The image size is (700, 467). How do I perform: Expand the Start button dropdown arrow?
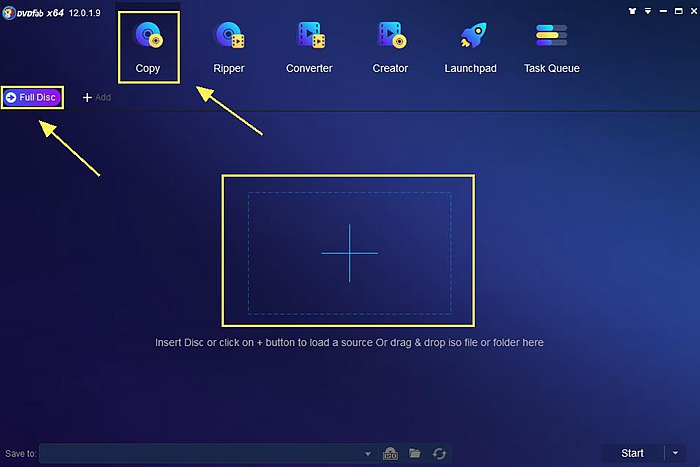click(675, 453)
